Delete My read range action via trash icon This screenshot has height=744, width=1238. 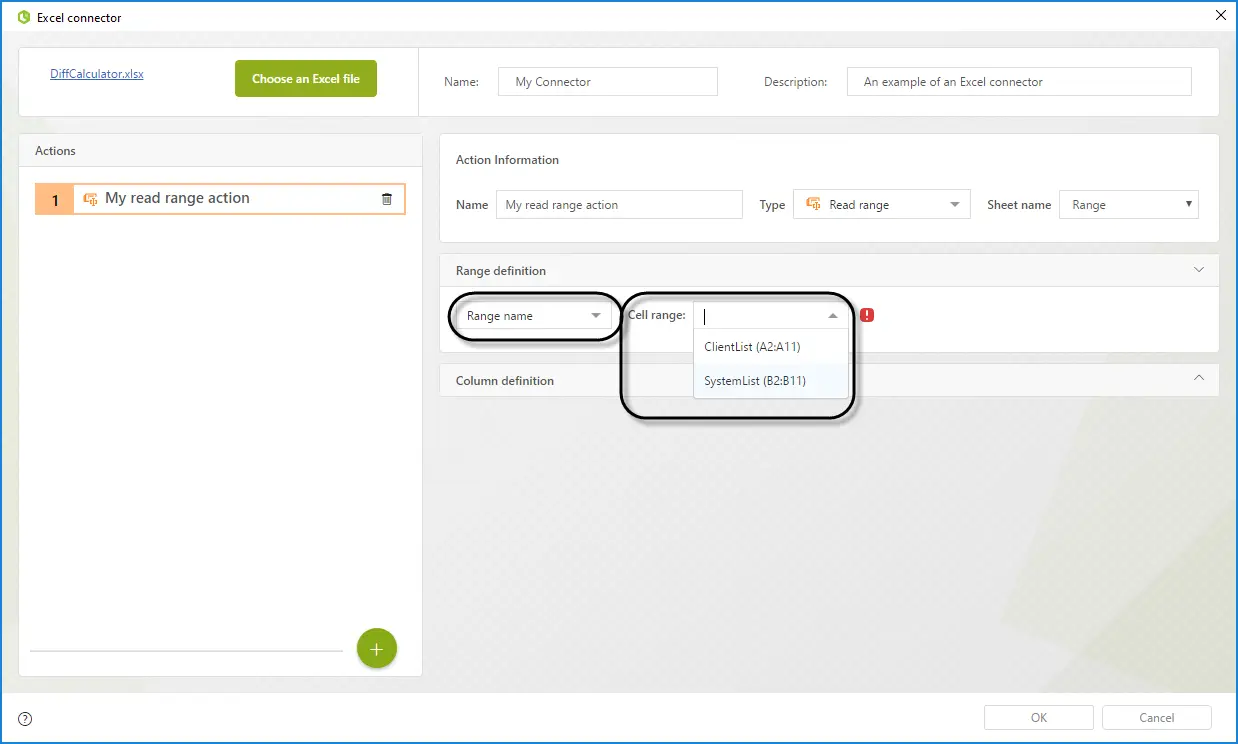click(x=387, y=199)
